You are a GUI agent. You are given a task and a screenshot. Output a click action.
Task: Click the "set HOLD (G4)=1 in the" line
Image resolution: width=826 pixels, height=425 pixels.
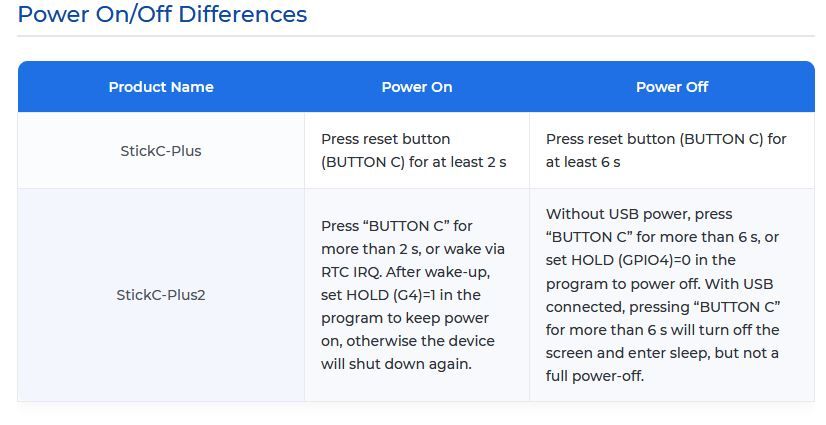pyautogui.click(x=400, y=295)
